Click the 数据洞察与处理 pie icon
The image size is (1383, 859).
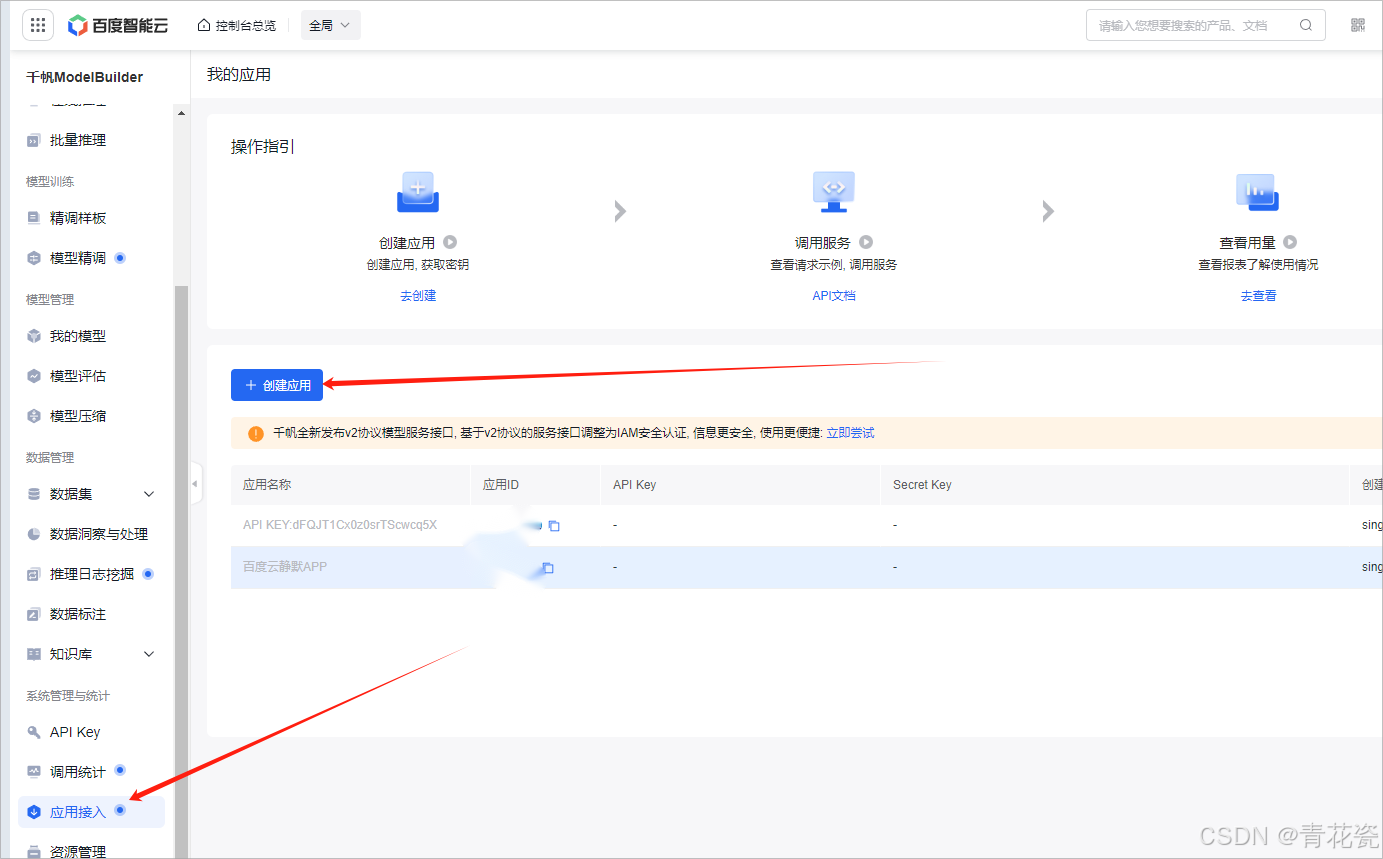(x=33, y=534)
